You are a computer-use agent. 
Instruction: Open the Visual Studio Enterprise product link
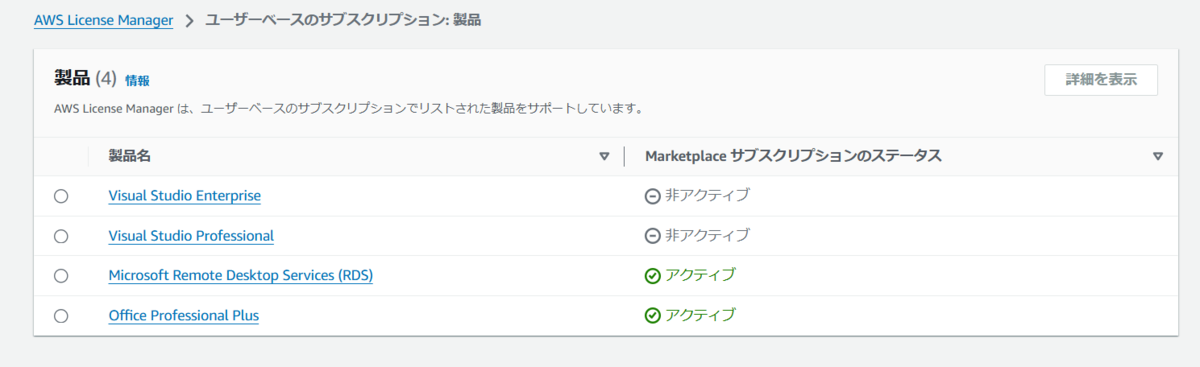pos(185,196)
